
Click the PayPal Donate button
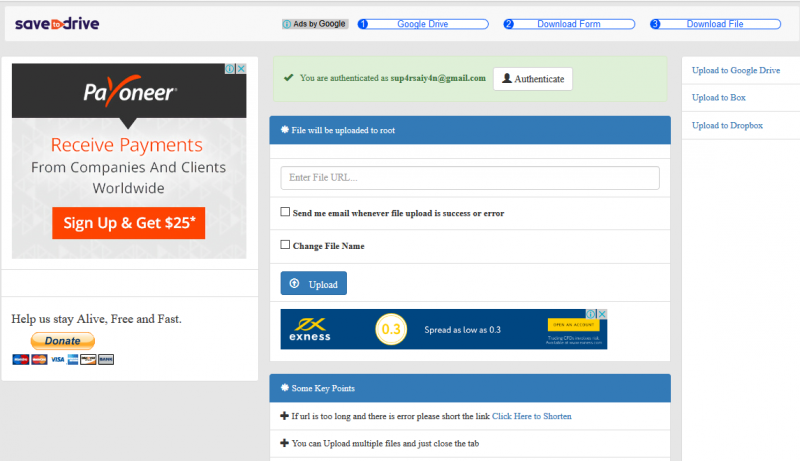(x=63, y=341)
